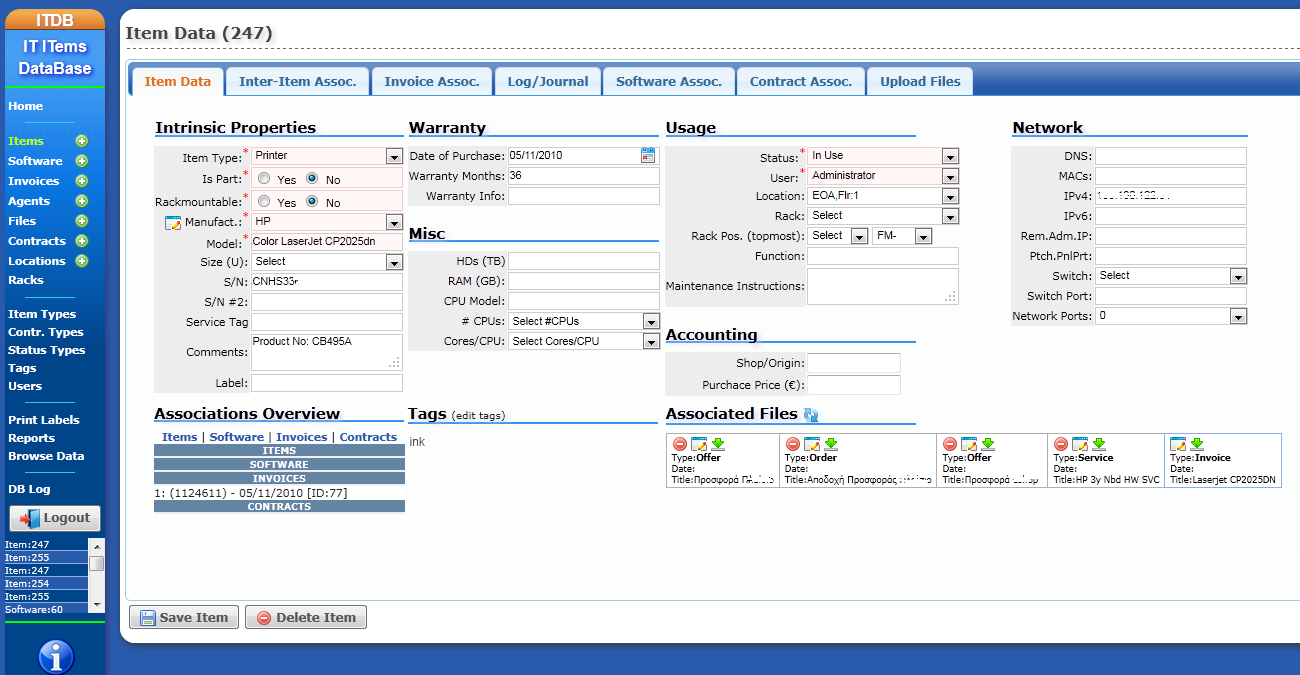Viewport: 1300px width, 675px height.
Task: Expand the Size (U) dropdown
Action: (327, 262)
